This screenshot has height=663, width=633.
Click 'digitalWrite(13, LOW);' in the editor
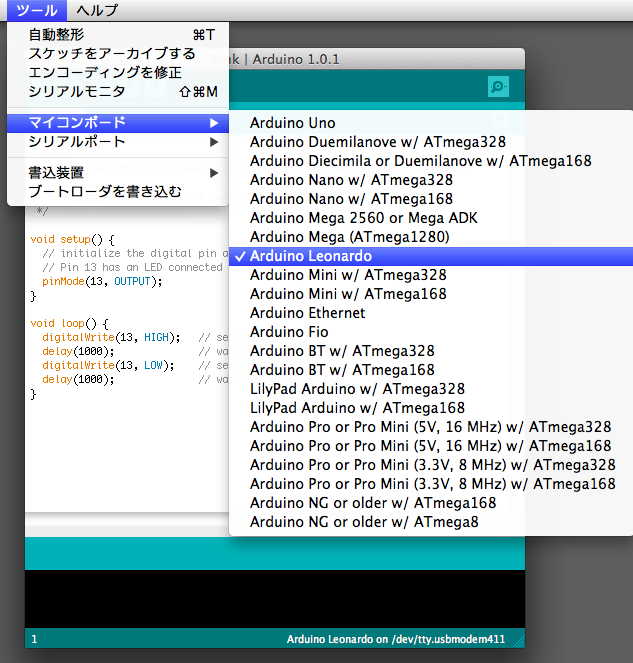108,366
